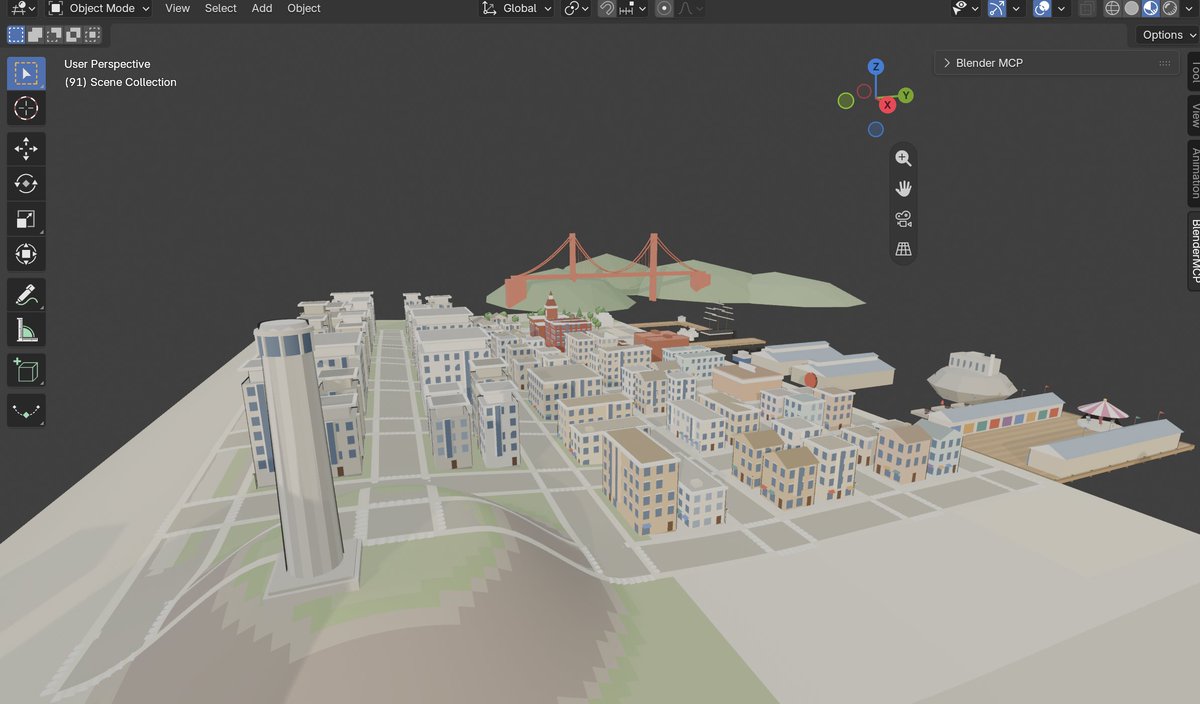Open the proportional falloff dropdown
Image resolution: width=1200 pixels, height=704 pixels.
690,8
